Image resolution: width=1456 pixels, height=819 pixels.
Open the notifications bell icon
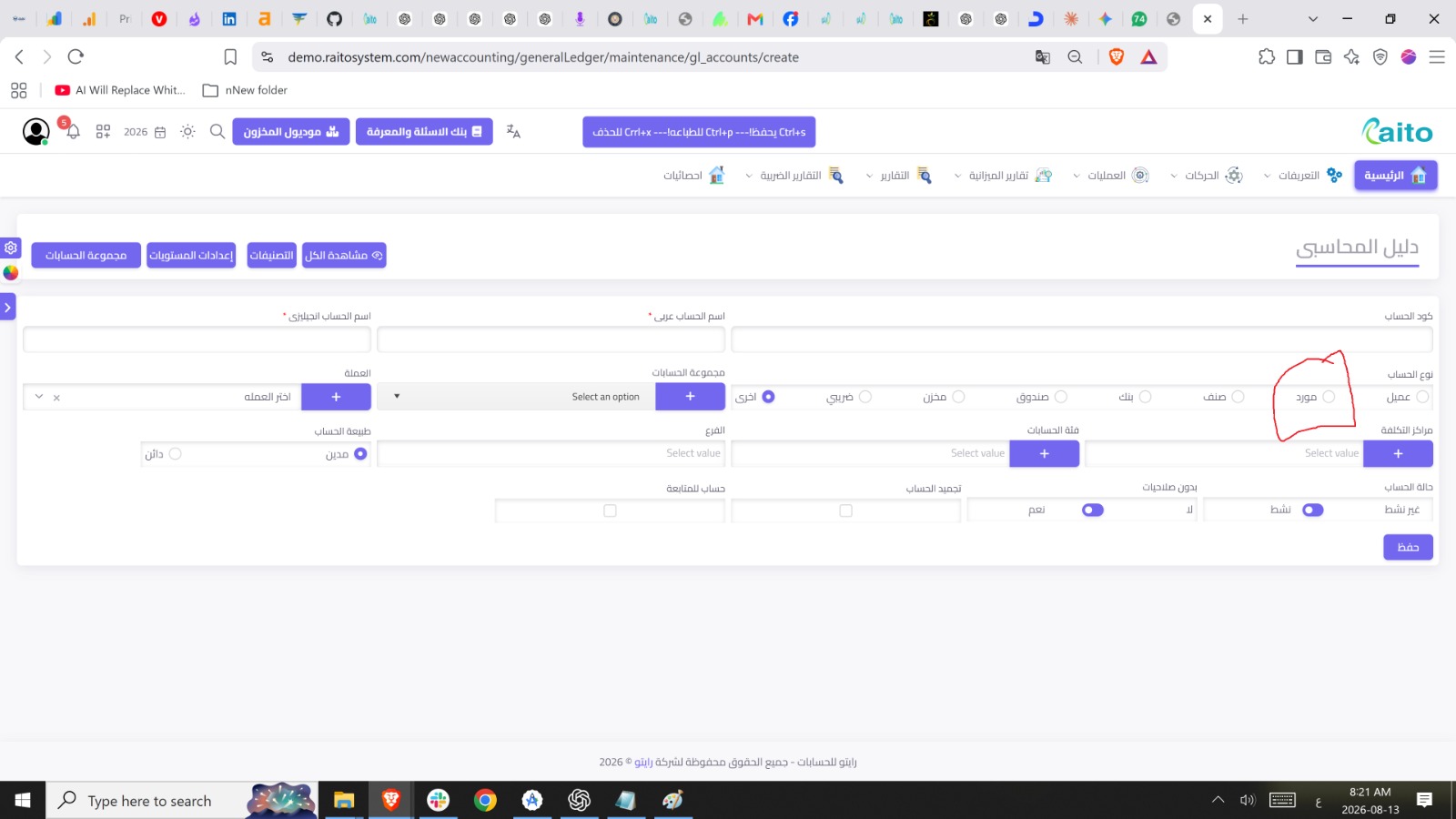click(x=73, y=132)
